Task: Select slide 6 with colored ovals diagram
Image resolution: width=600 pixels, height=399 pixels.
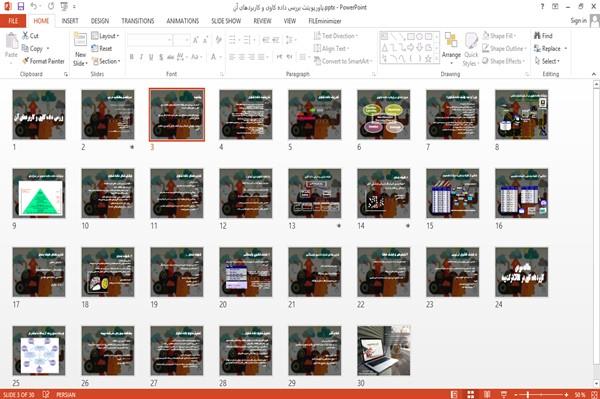Action: point(383,114)
